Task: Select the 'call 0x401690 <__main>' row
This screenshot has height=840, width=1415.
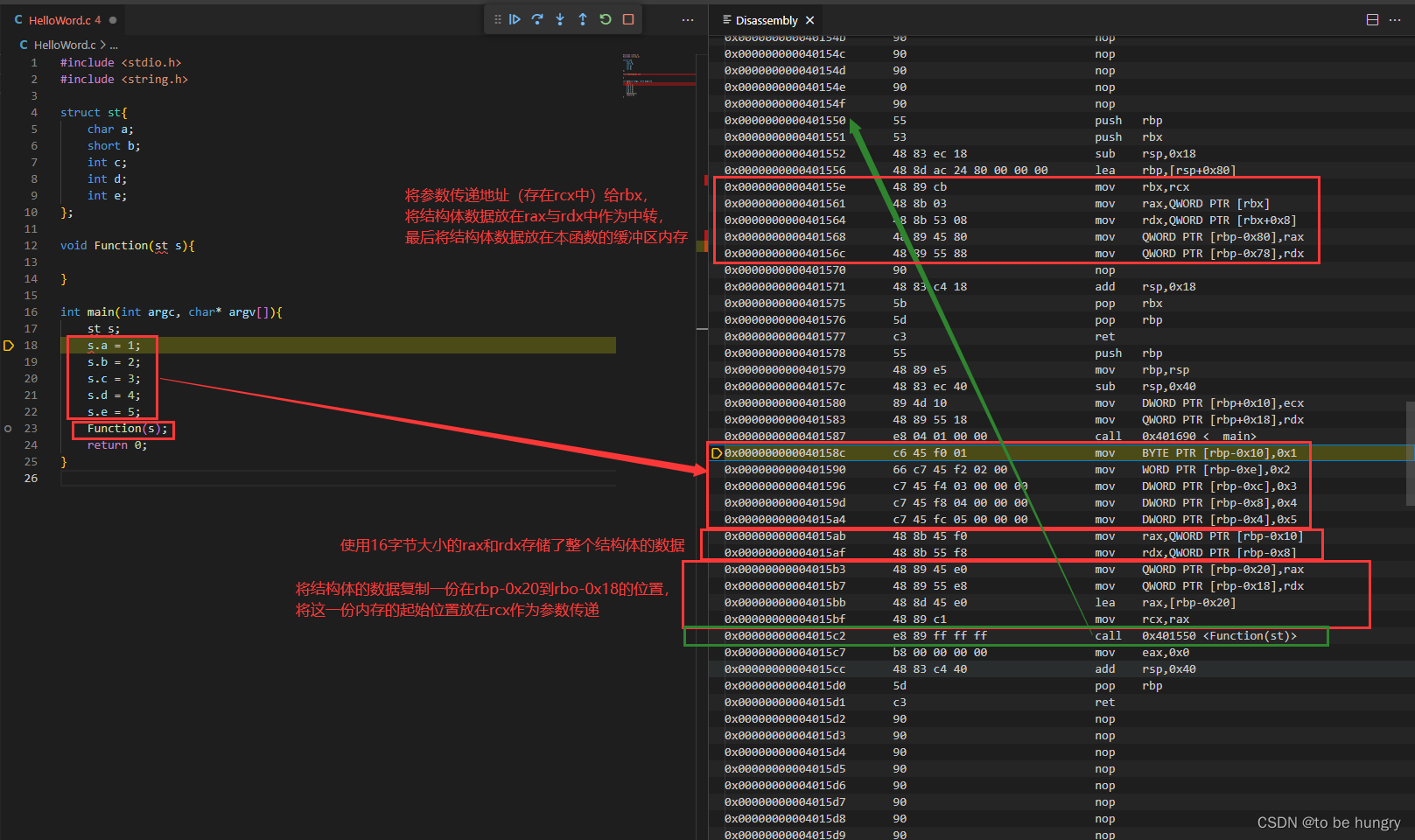Action: (1060, 437)
